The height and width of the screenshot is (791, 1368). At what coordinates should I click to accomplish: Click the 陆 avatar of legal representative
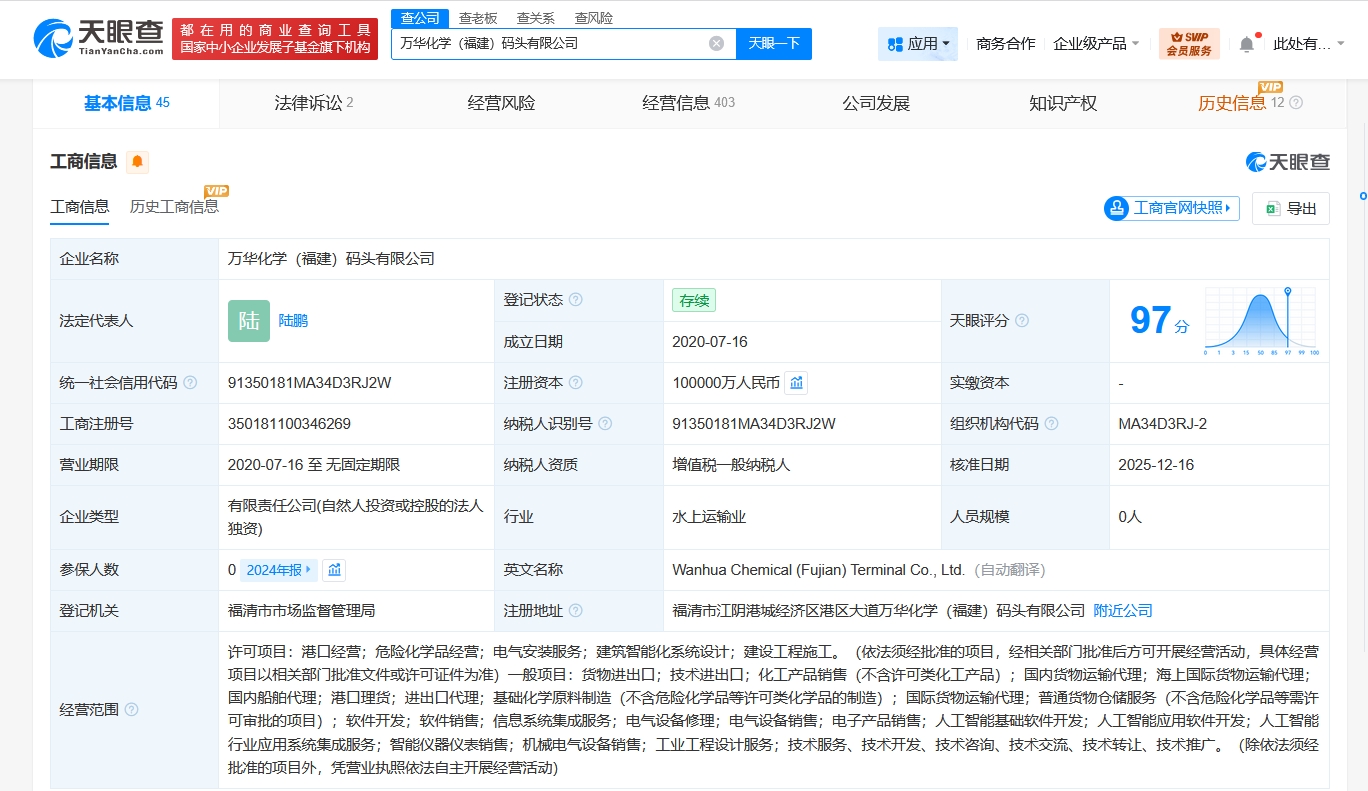coord(248,321)
